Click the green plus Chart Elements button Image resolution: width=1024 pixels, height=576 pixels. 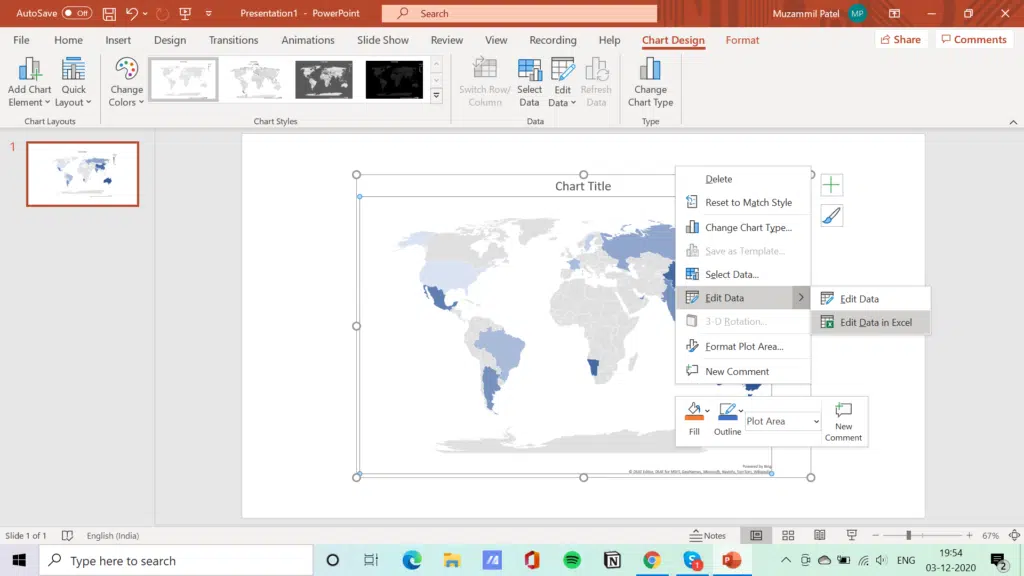pos(831,185)
